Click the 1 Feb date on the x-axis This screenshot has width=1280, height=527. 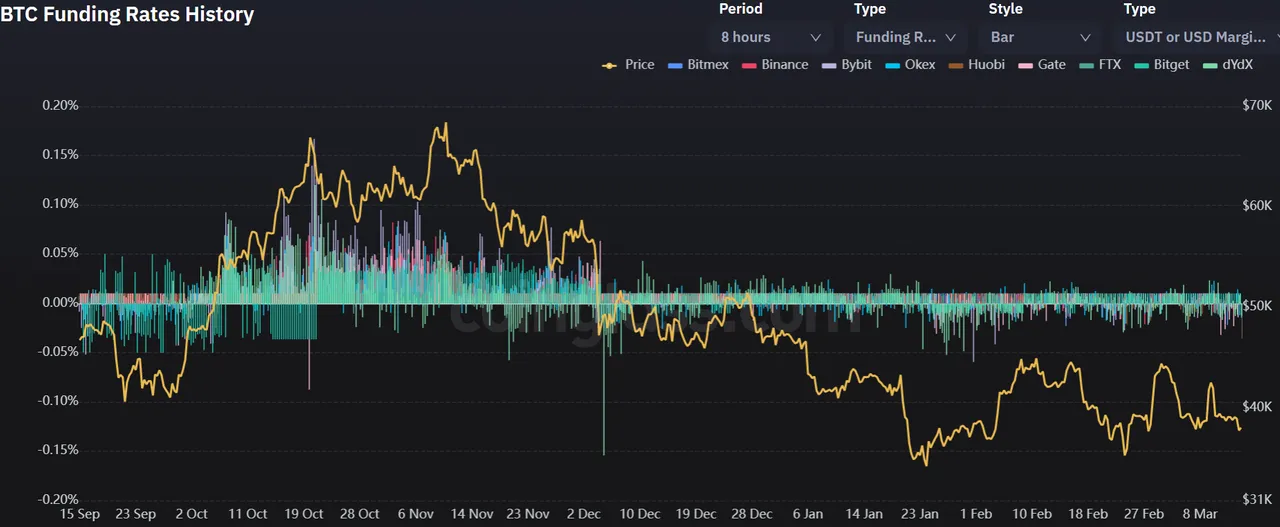click(976, 514)
